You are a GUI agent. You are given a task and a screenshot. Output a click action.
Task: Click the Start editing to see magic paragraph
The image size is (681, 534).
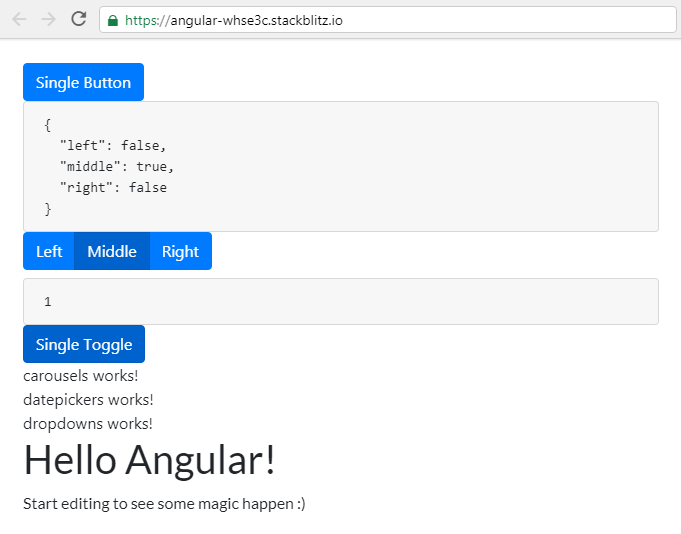coord(164,504)
